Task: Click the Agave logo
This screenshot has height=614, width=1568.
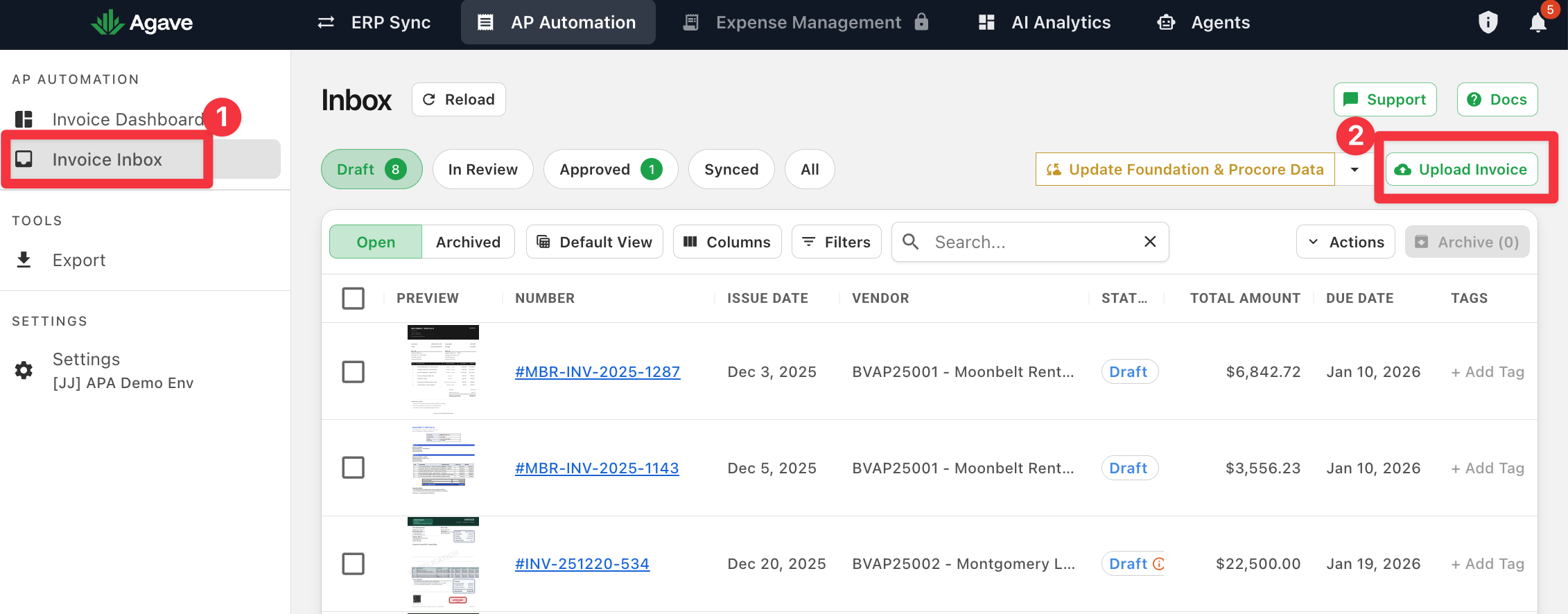Action: (142, 22)
